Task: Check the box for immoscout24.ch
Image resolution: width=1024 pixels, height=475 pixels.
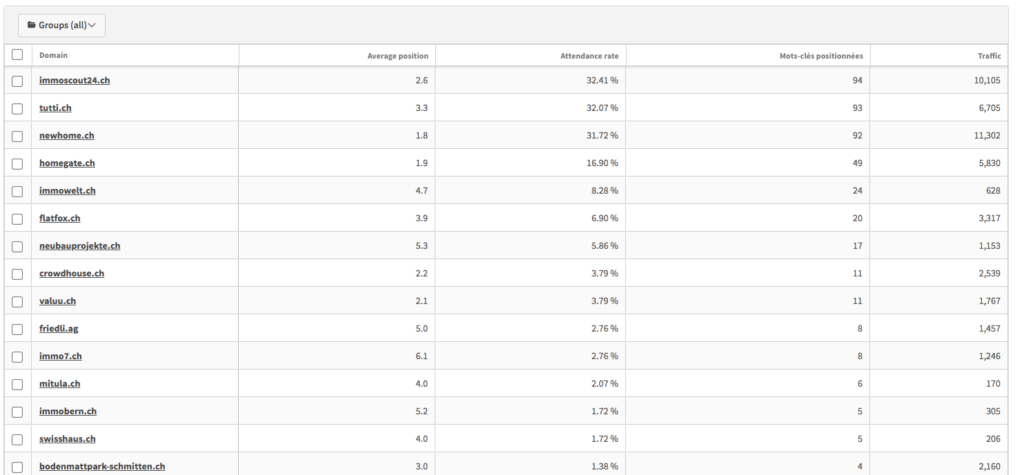Action: pos(18,81)
